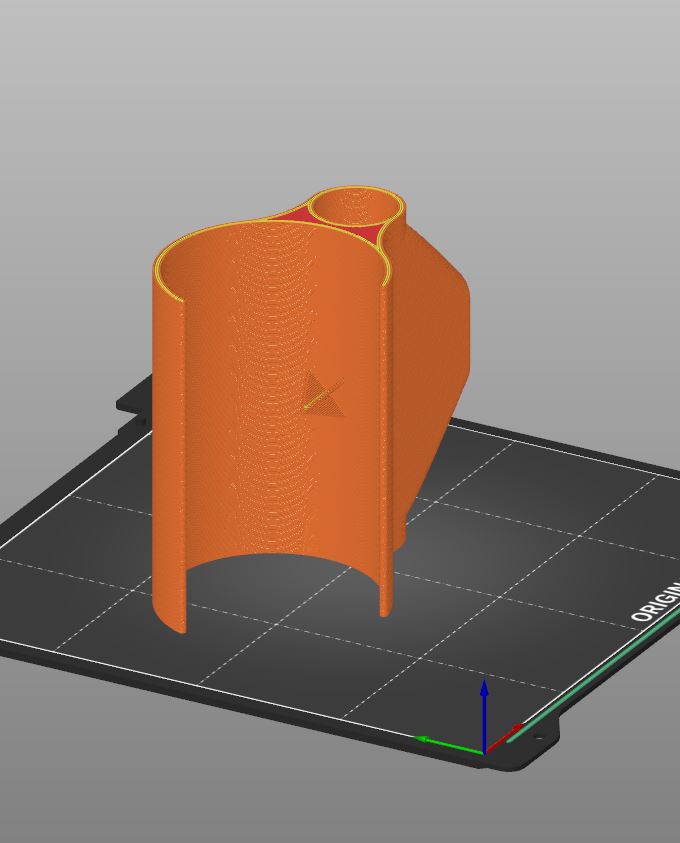Click the triangular marker on the model's front wall
Screen dimensions: 680x843
point(323,395)
